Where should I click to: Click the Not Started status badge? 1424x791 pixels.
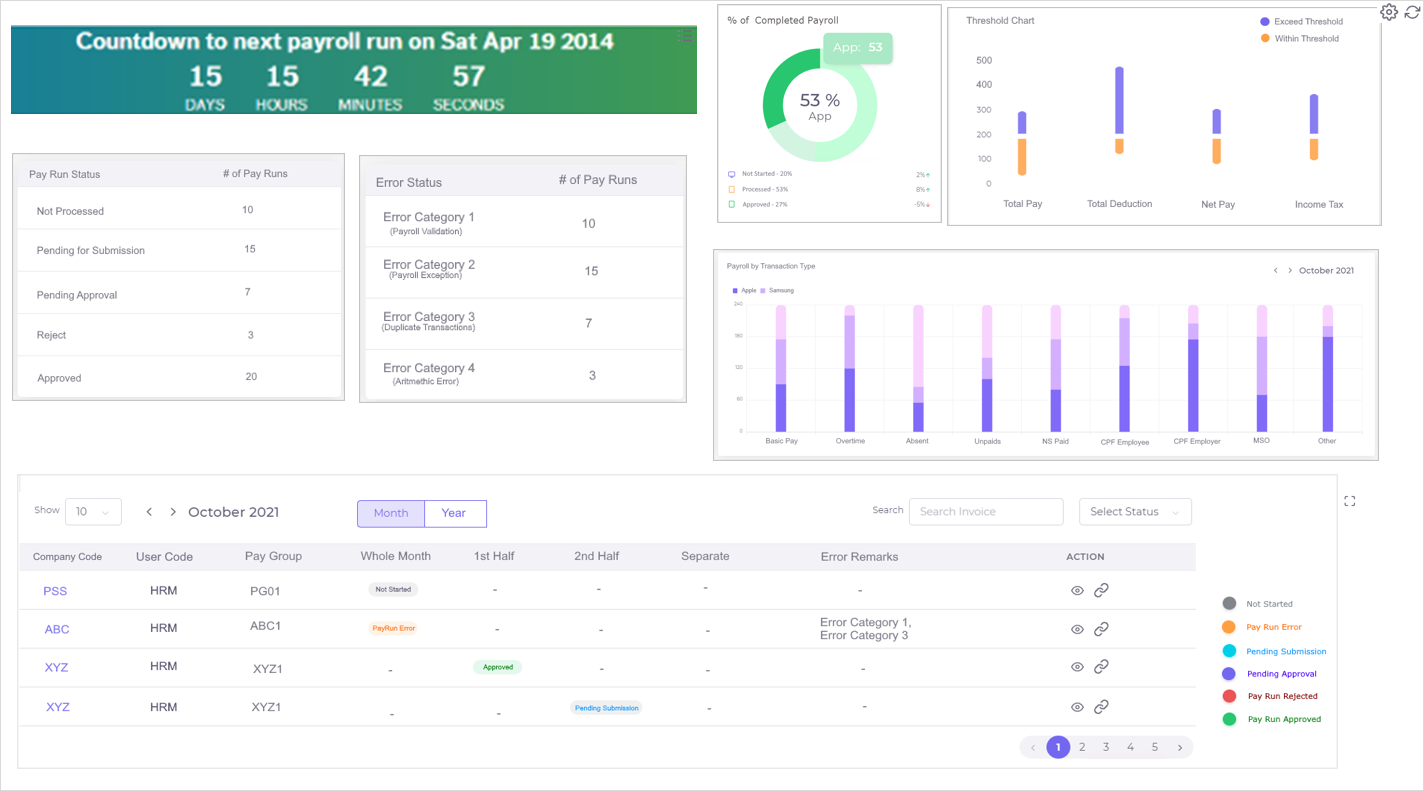[x=393, y=590]
